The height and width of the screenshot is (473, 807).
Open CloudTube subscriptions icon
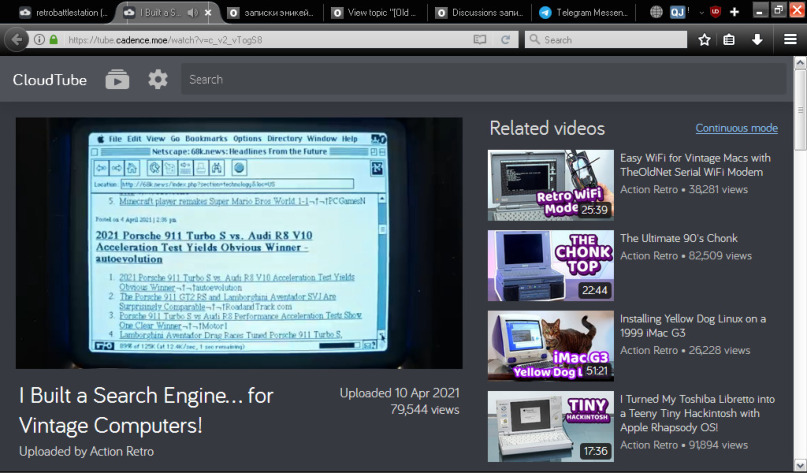pyautogui.click(x=118, y=80)
